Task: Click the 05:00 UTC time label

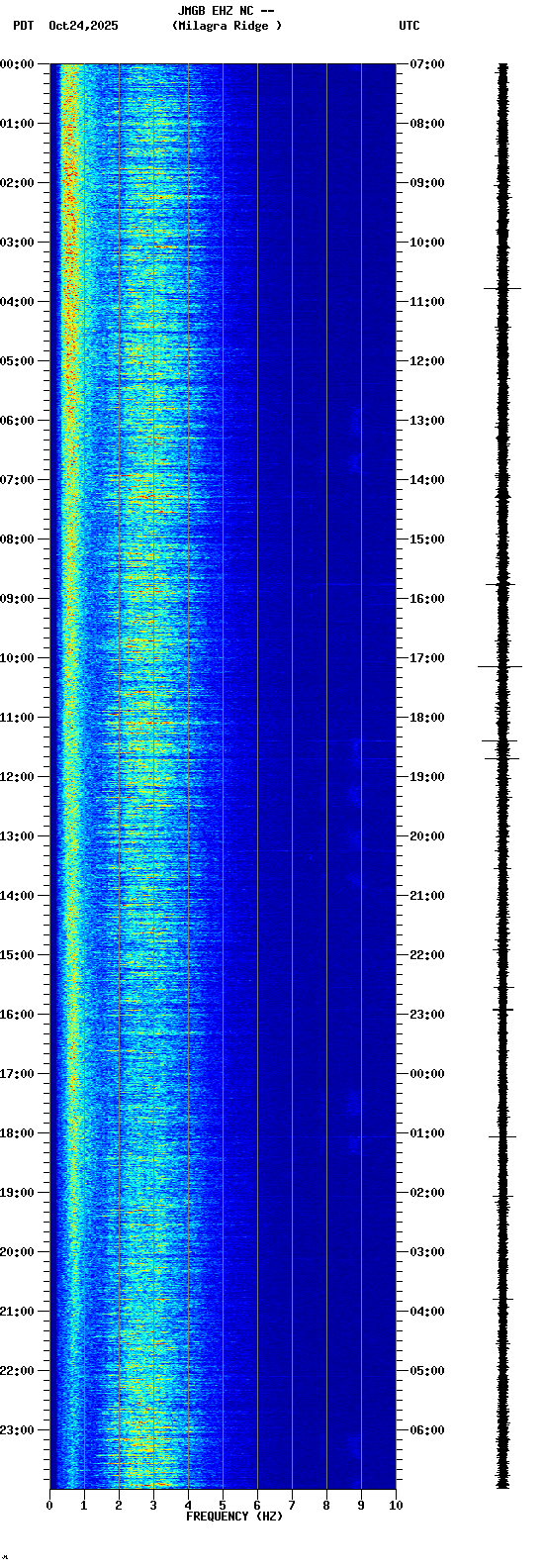Action: (x=427, y=1371)
